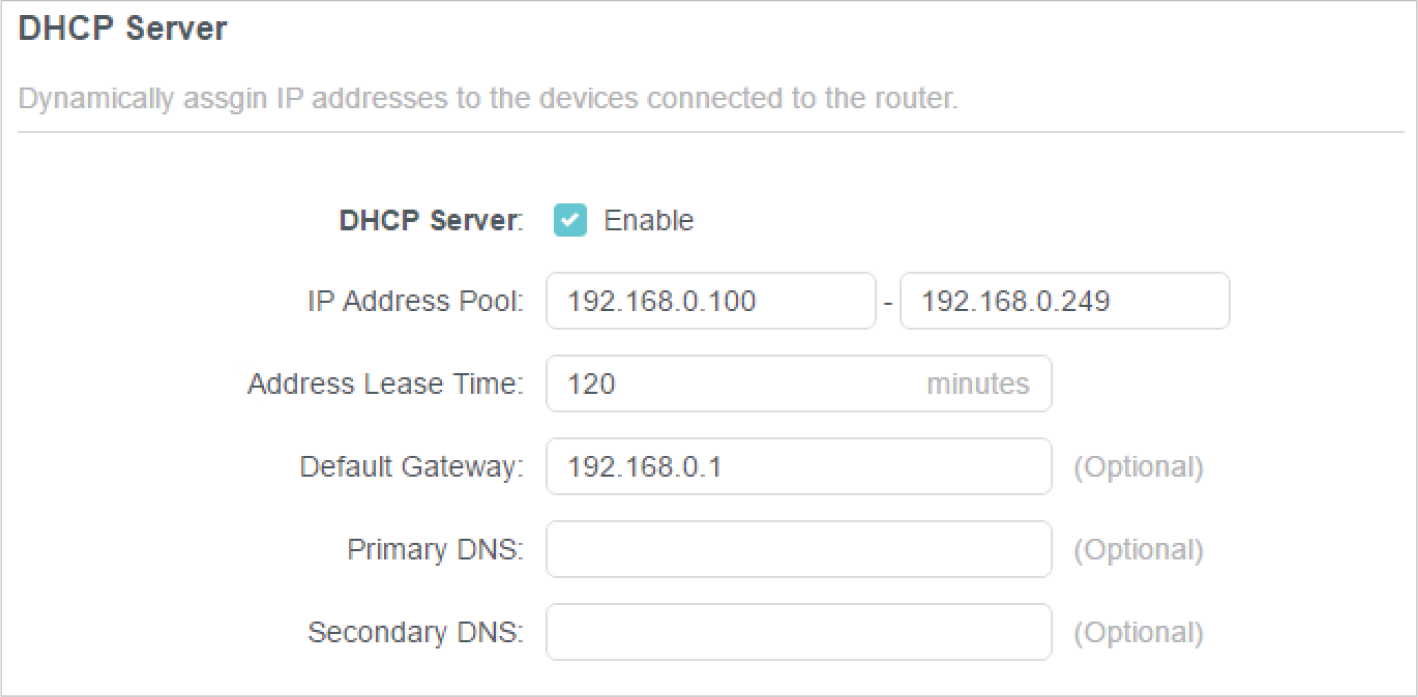
Task: Select the Default Gateway input field
Action: pos(798,467)
